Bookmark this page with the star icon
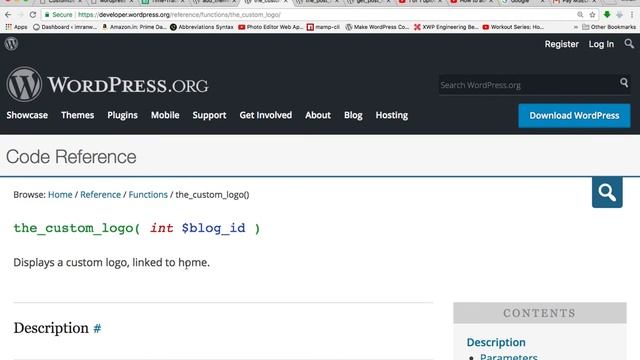 [x=592, y=15]
